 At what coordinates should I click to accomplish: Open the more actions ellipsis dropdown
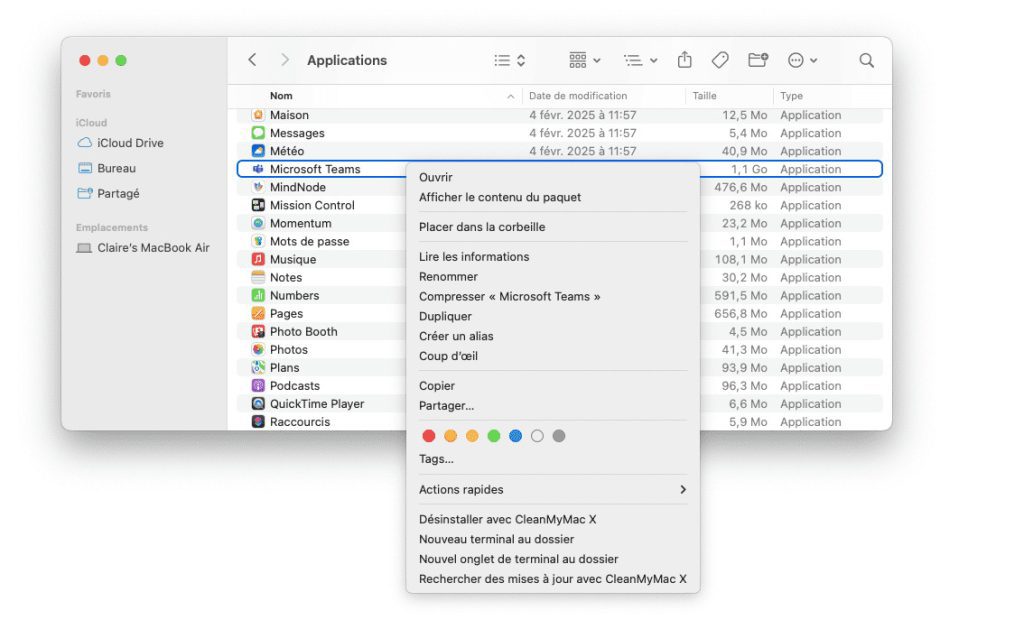click(801, 59)
